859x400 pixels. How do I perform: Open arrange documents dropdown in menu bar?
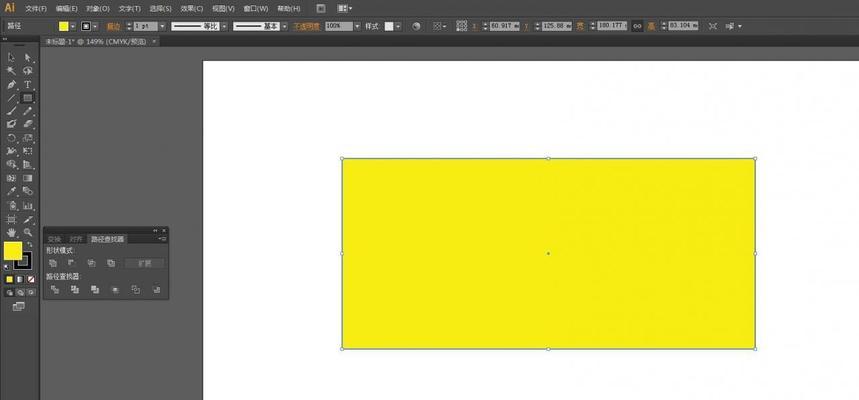point(345,8)
